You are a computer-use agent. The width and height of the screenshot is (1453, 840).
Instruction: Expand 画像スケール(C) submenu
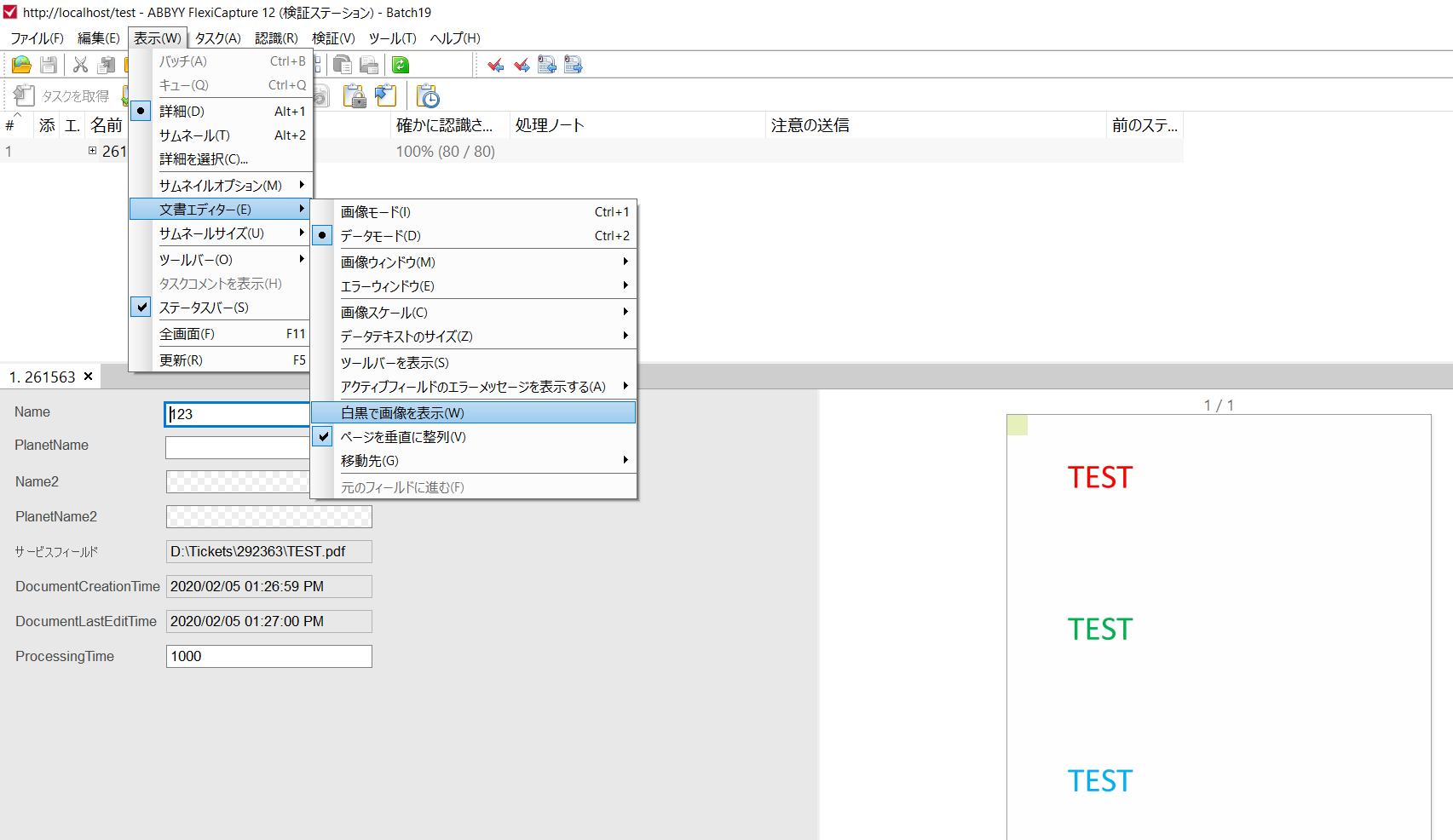pyautogui.click(x=474, y=312)
